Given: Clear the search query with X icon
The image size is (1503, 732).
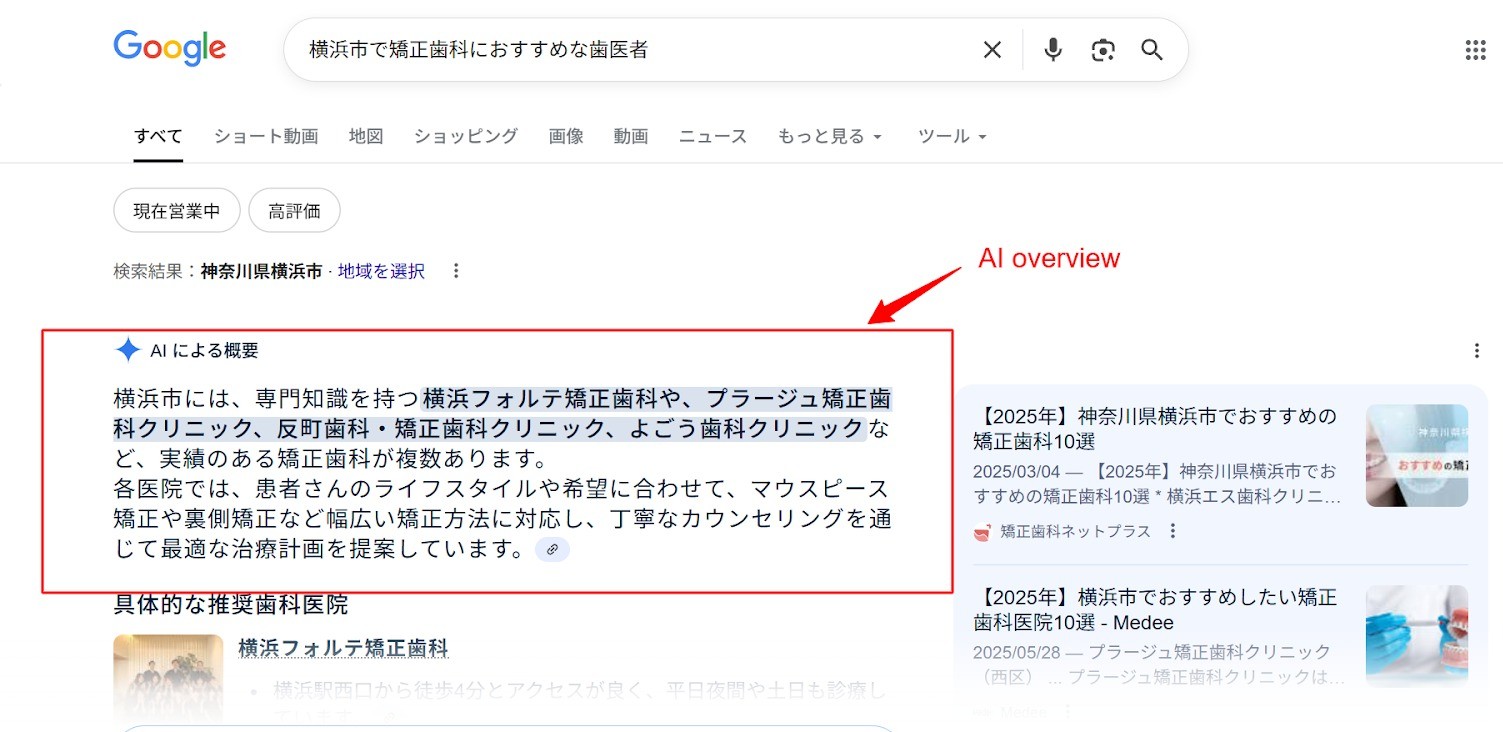Looking at the screenshot, I should click(x=992, y=50).
